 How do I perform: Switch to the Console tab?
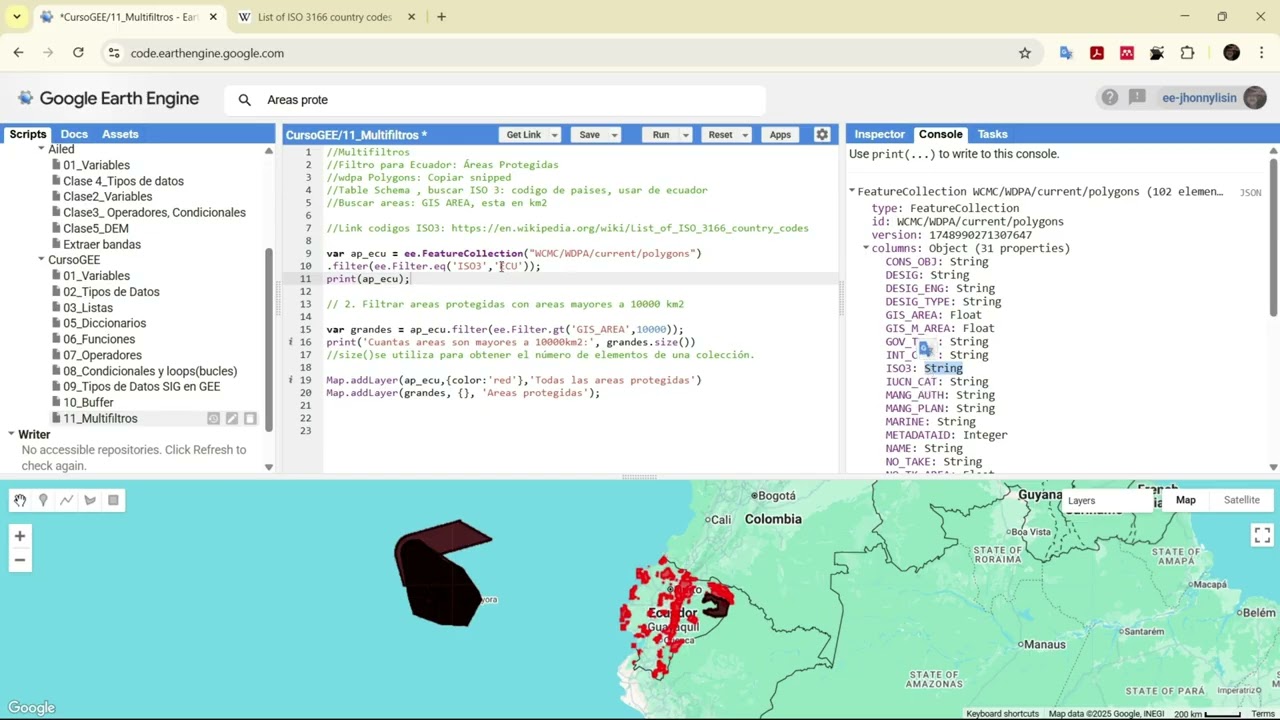coord(940,134)
